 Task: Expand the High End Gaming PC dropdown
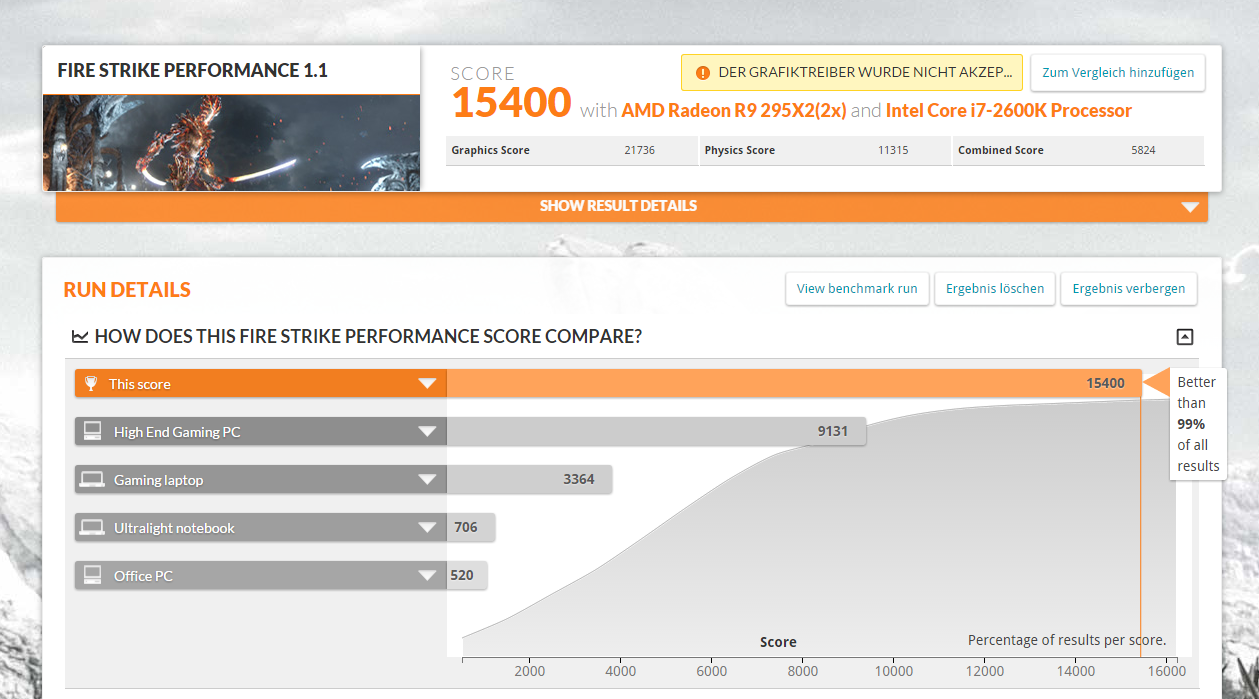click(x=427, y=432)
